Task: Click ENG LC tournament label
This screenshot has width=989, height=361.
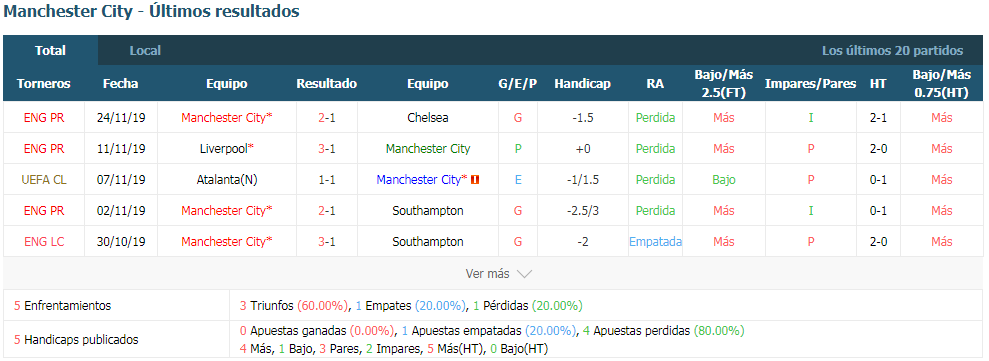Action: click(x=44, y=242)
